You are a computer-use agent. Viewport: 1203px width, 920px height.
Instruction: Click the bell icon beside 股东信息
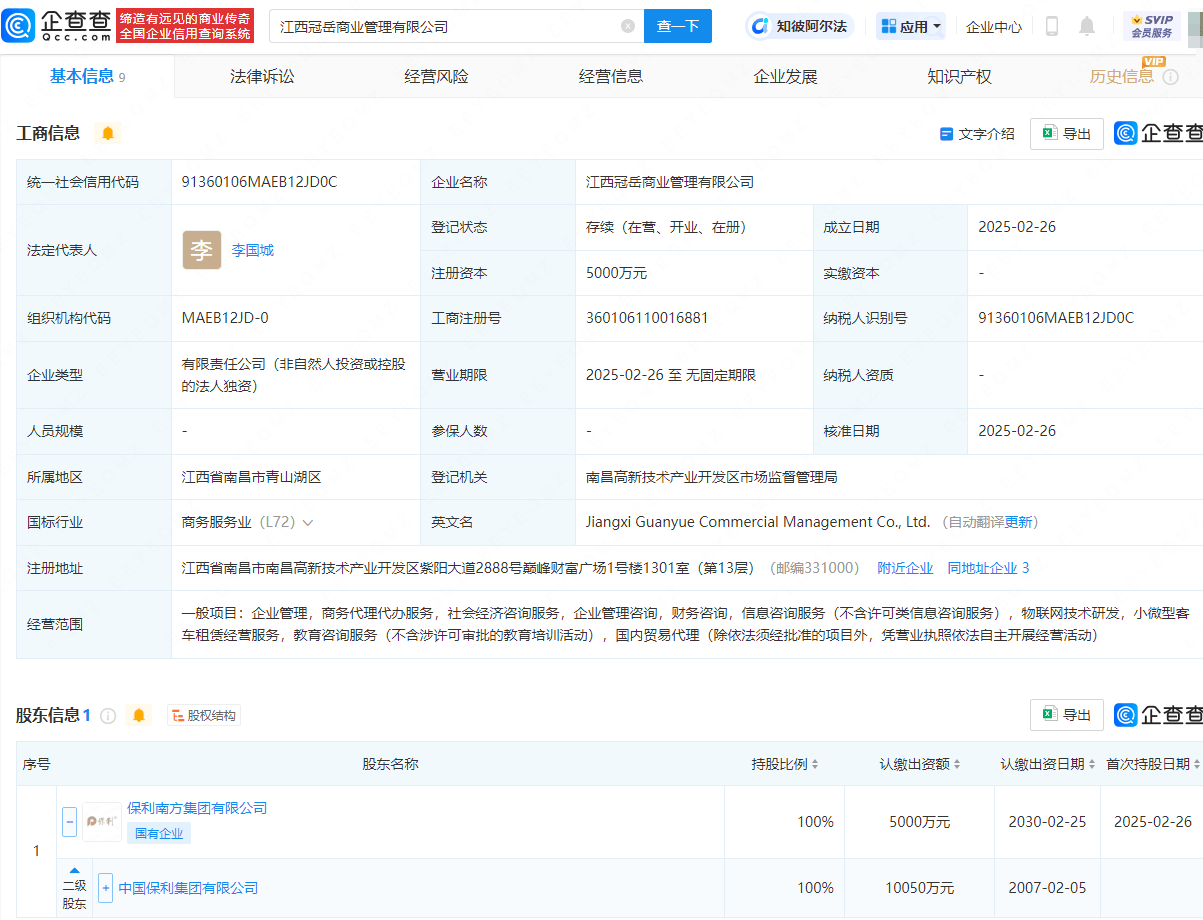point(139,716)
